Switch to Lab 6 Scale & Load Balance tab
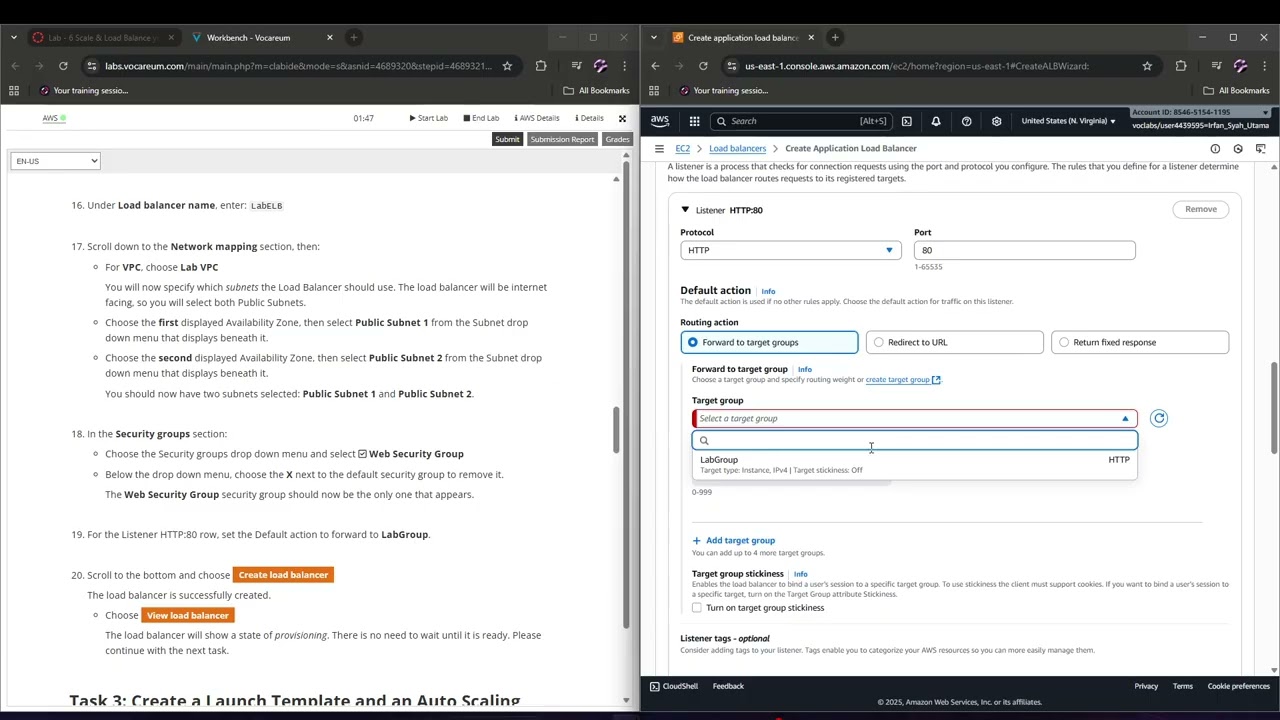The image size is (1280, 720). pos(101,37)
